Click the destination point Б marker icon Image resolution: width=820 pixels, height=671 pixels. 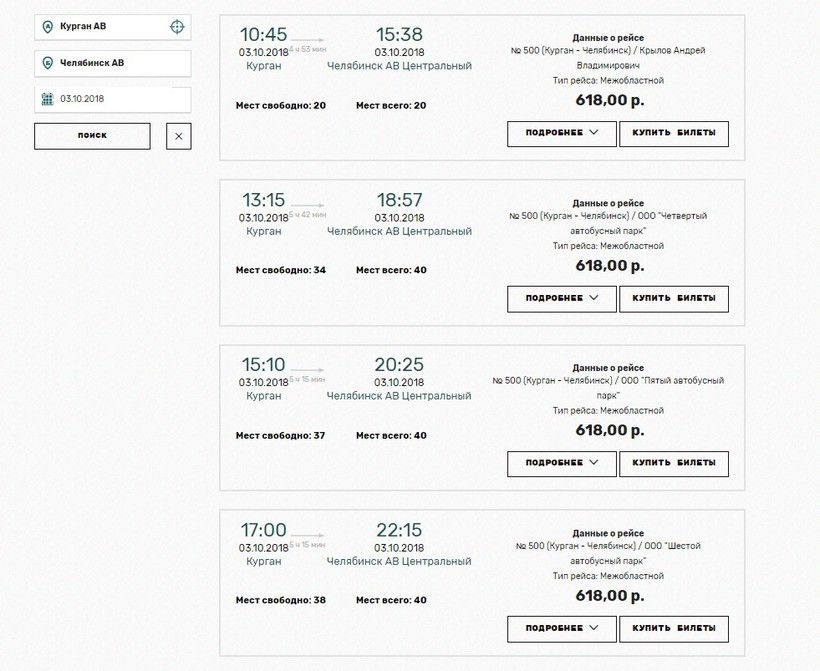point(48,63)
